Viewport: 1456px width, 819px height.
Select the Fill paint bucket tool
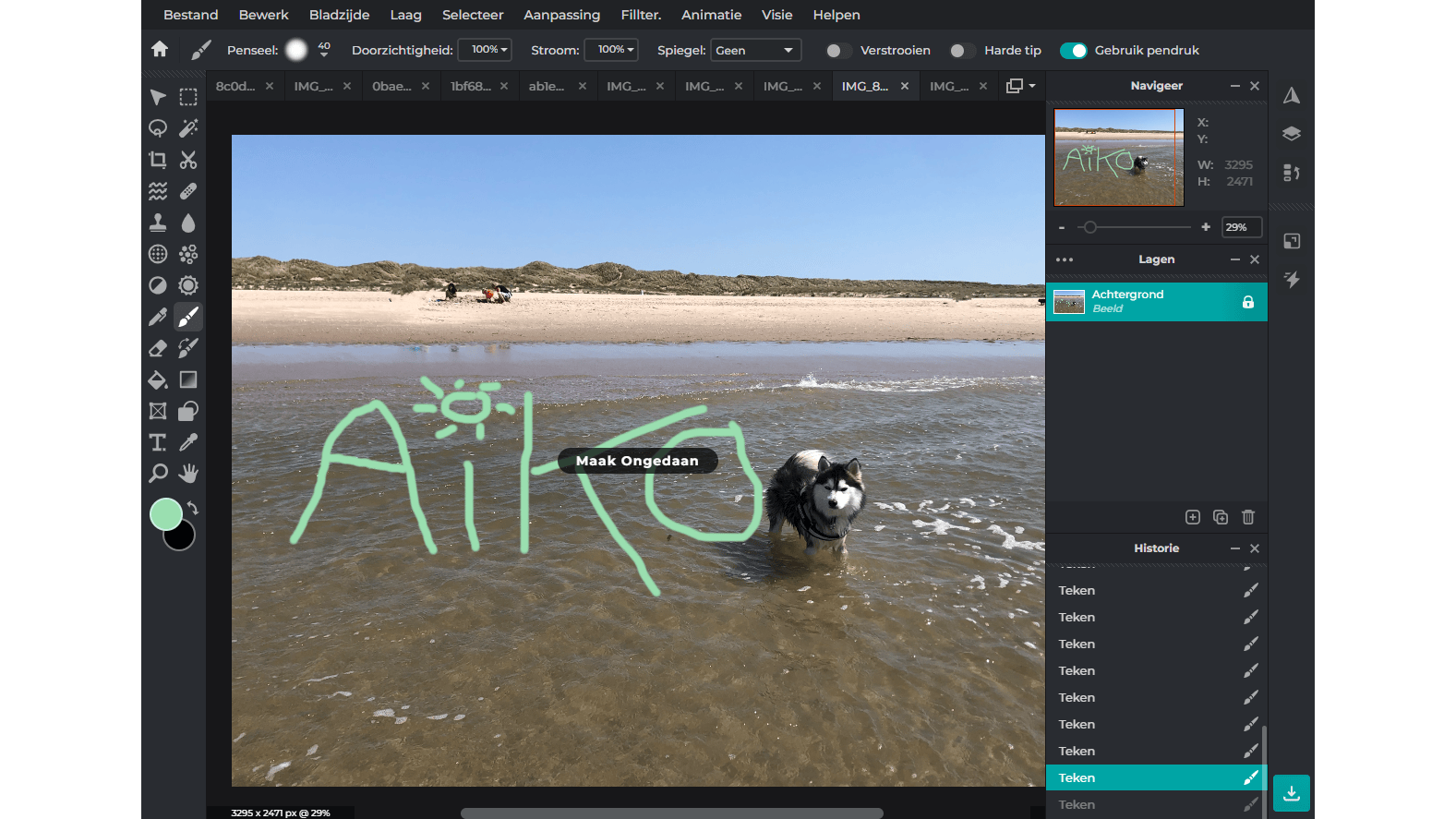click(158, 379)
